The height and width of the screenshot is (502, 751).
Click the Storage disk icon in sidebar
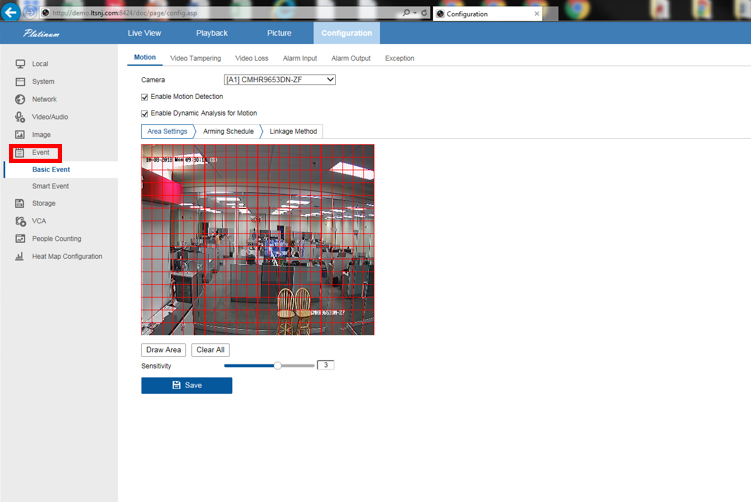[20, 203]
